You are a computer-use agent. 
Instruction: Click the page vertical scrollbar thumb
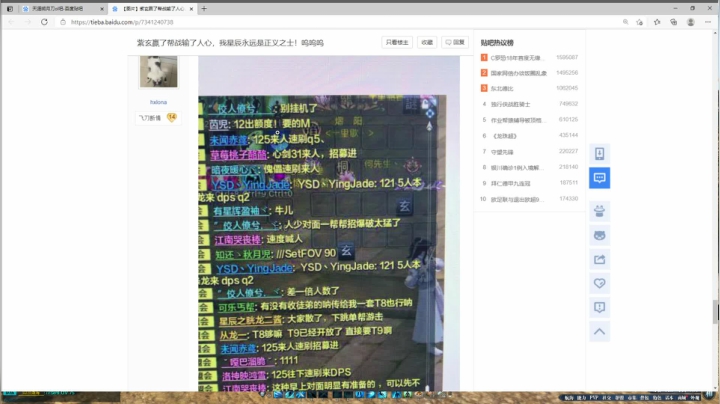click(x=715, y=312)
